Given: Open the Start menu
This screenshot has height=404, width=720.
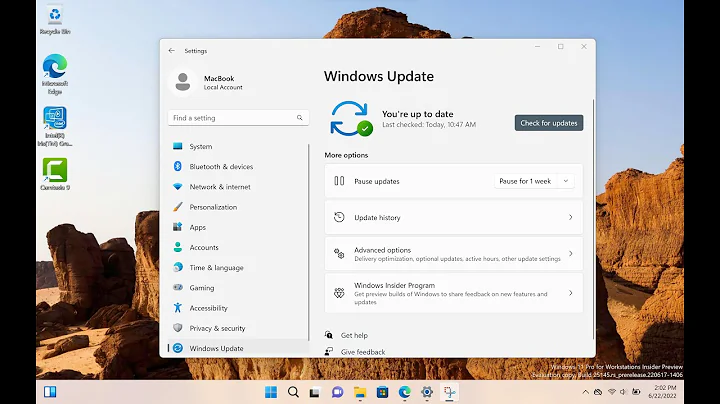Looking at the screenshot, I should point(271,392).
